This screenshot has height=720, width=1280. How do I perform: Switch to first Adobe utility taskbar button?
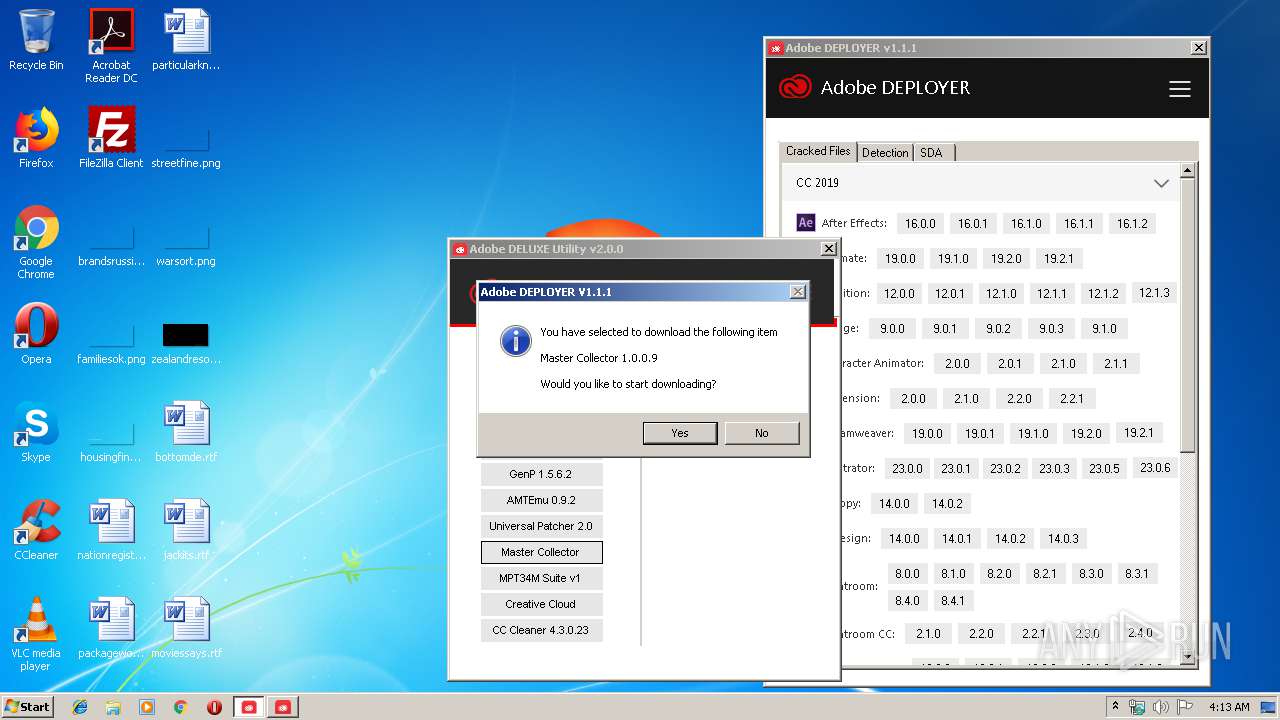[249, 707]
